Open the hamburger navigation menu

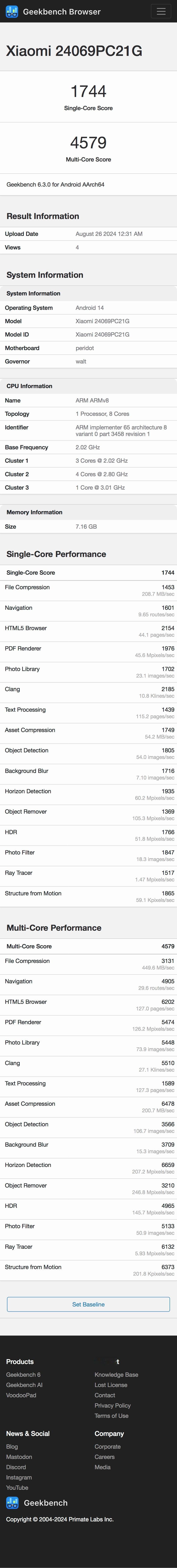161,12
